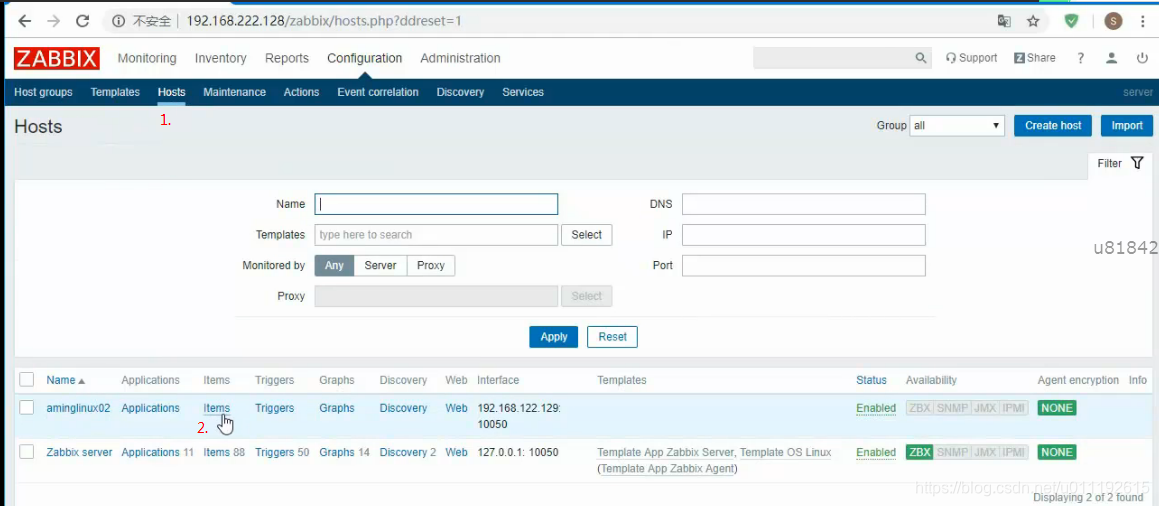Open the Share link
This screenshot has width=1159, height=506.
(x=1034, y=58)
